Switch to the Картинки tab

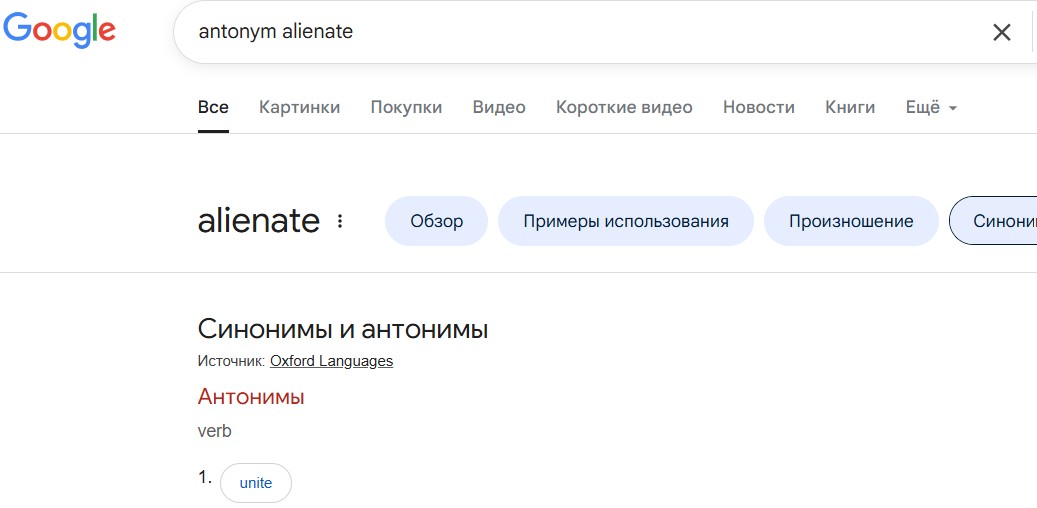(x=299, y=107)
